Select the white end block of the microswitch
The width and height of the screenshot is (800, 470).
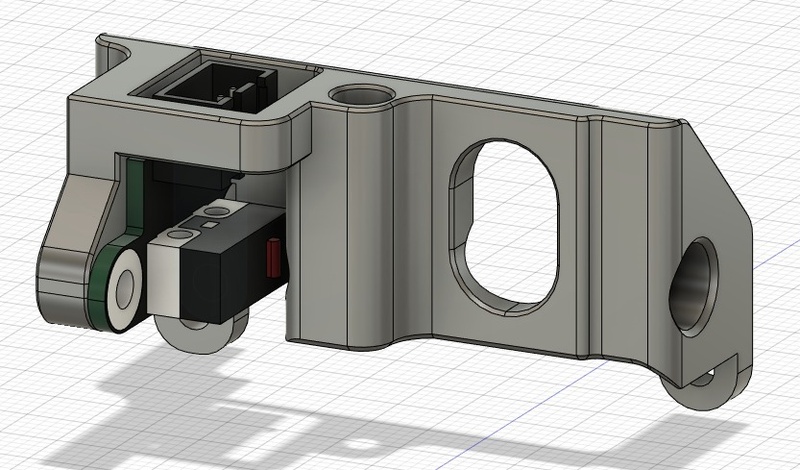tap(164, 280)
